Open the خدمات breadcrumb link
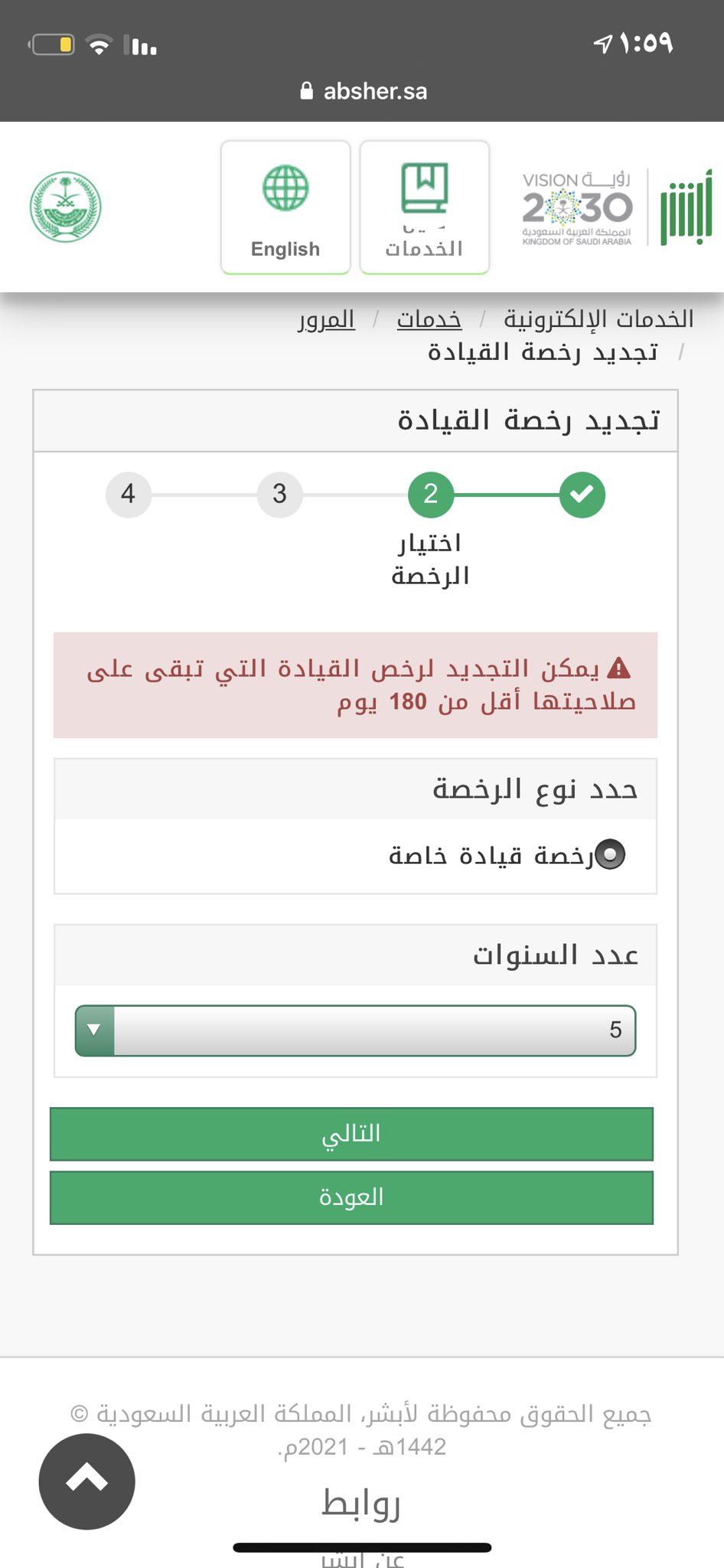This screenshot has width=724, height=1568. 429,319
